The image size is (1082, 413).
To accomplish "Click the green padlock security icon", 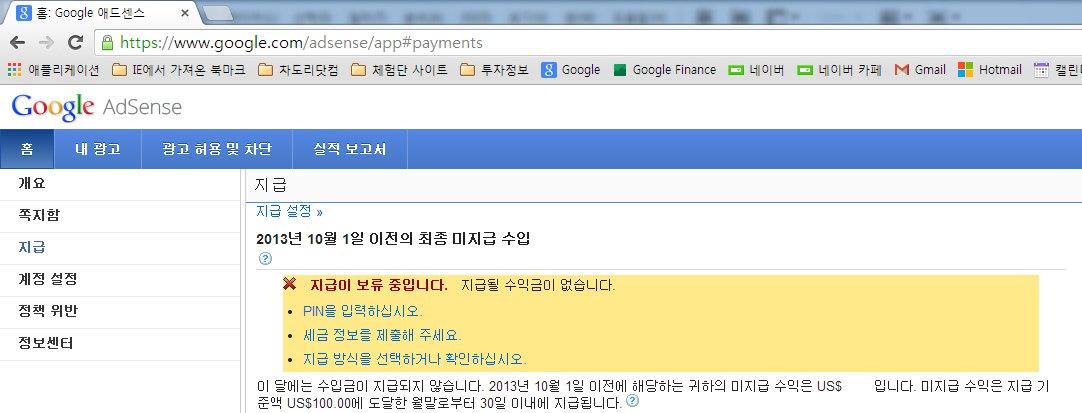I will click(x=107, y=43).
